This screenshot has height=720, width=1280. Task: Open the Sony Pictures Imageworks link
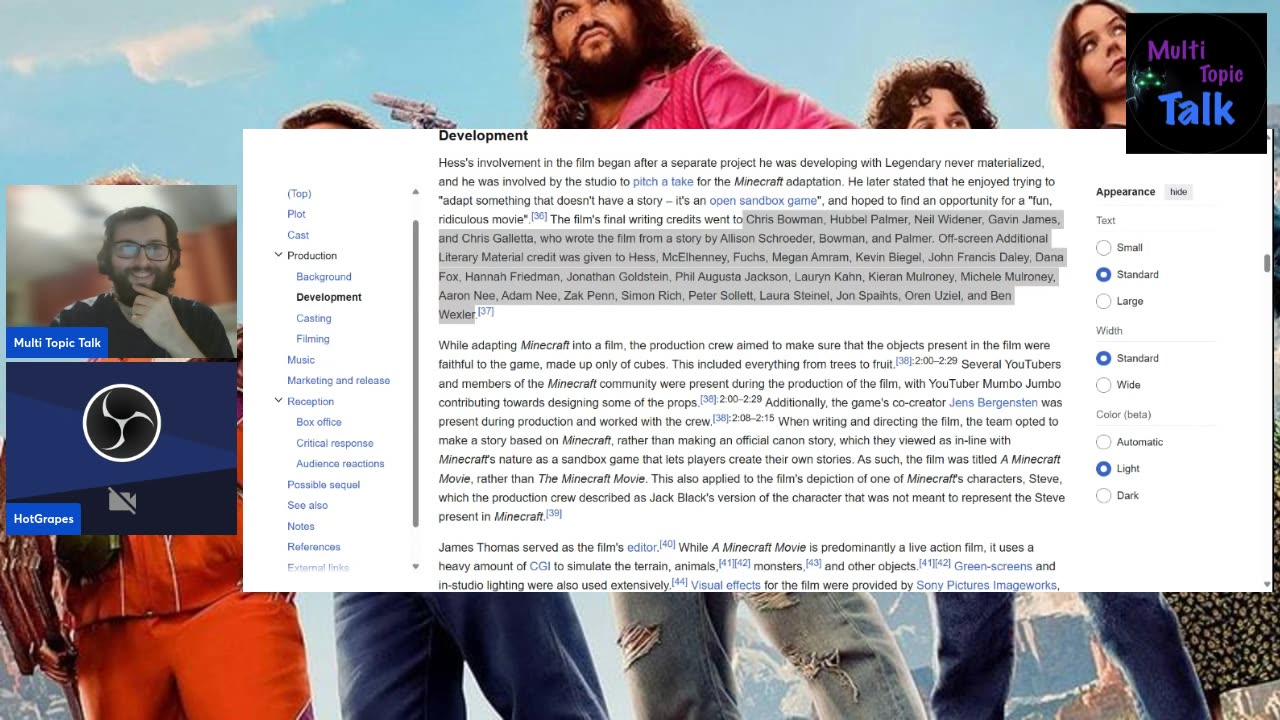click(x=987, y=585)
